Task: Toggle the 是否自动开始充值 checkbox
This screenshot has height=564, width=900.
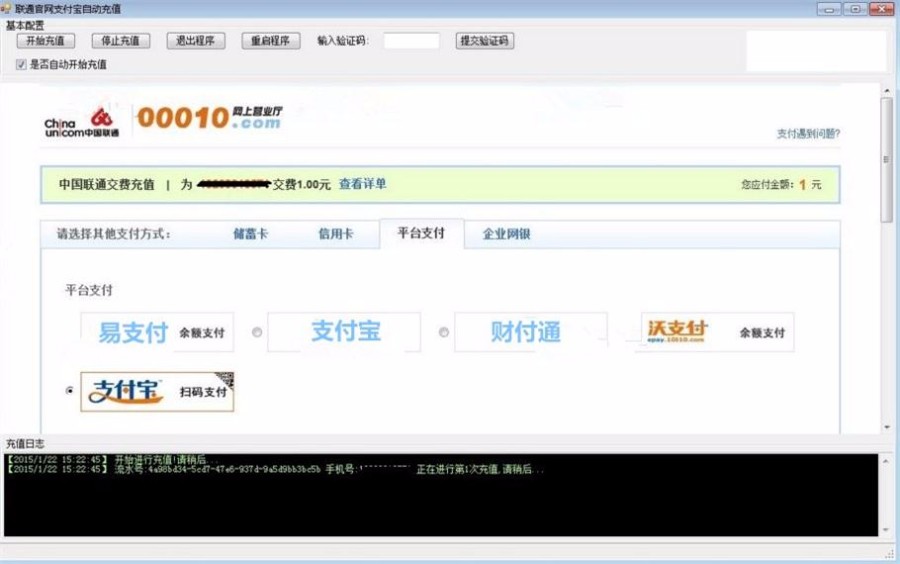Action: click(x=21, y=64)
